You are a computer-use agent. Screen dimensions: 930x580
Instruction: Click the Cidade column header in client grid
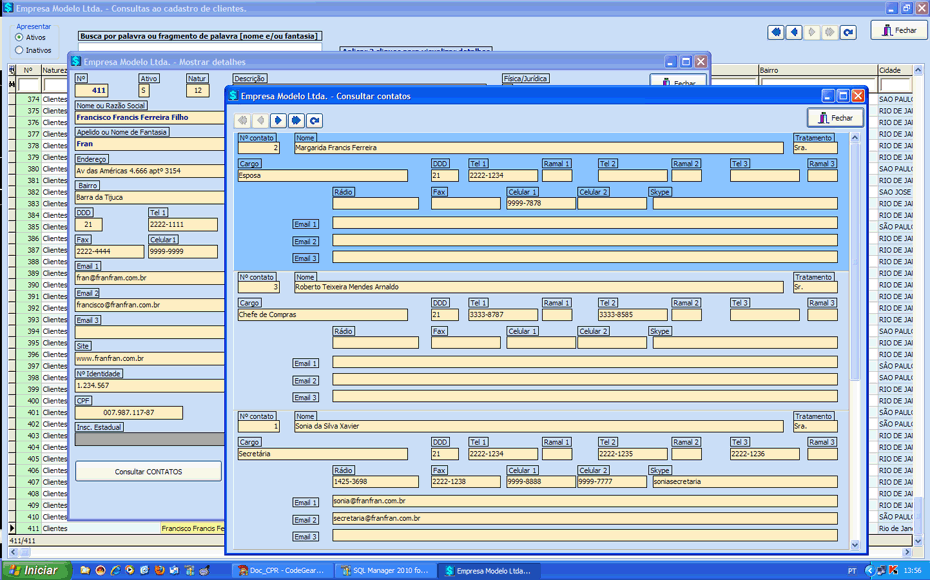point(895,70)
